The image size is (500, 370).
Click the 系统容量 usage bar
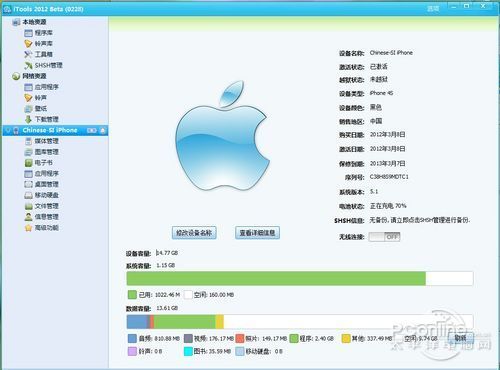pos(300,278)
